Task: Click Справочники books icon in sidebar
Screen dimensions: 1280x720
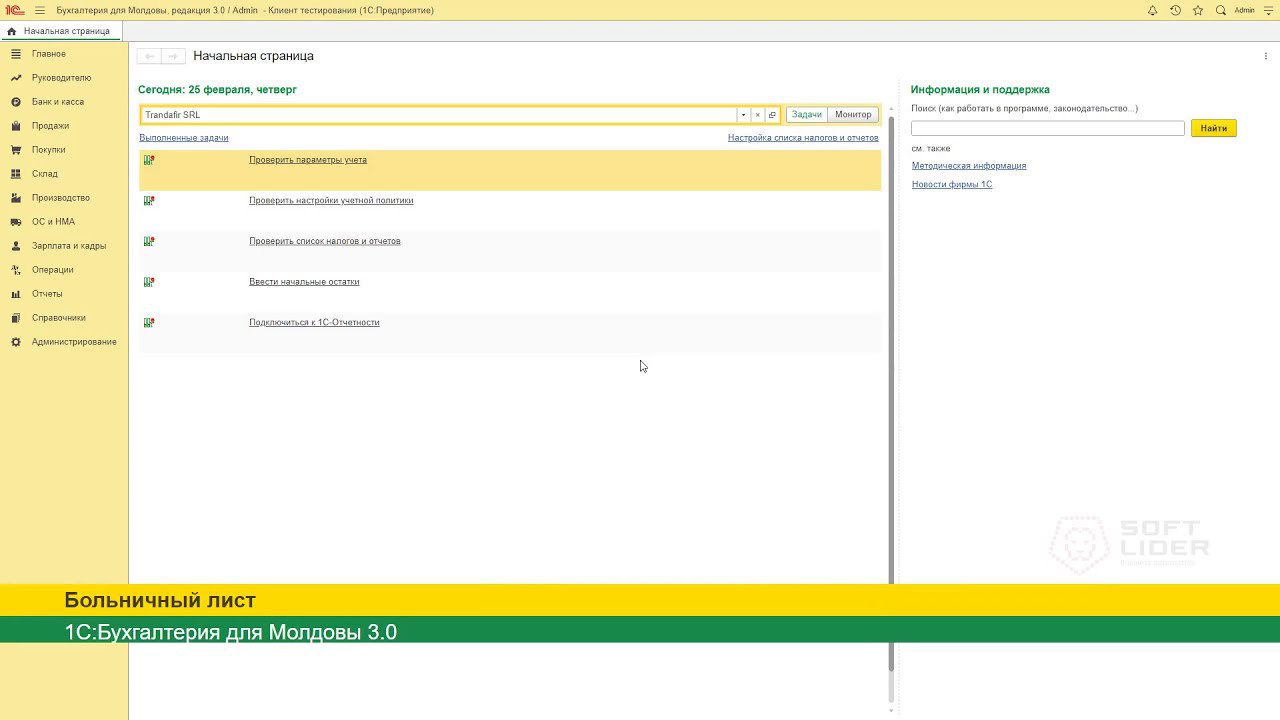Action: [x=16, y=318]
